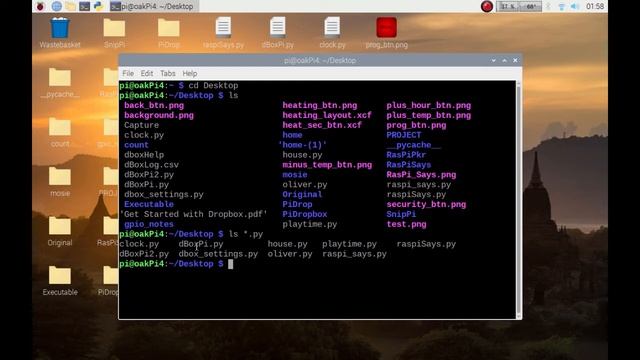This screenshot has height=360, width=640.
Task: Select the __pycache__ folder on desktop
Action: click(x=60, y=83)
